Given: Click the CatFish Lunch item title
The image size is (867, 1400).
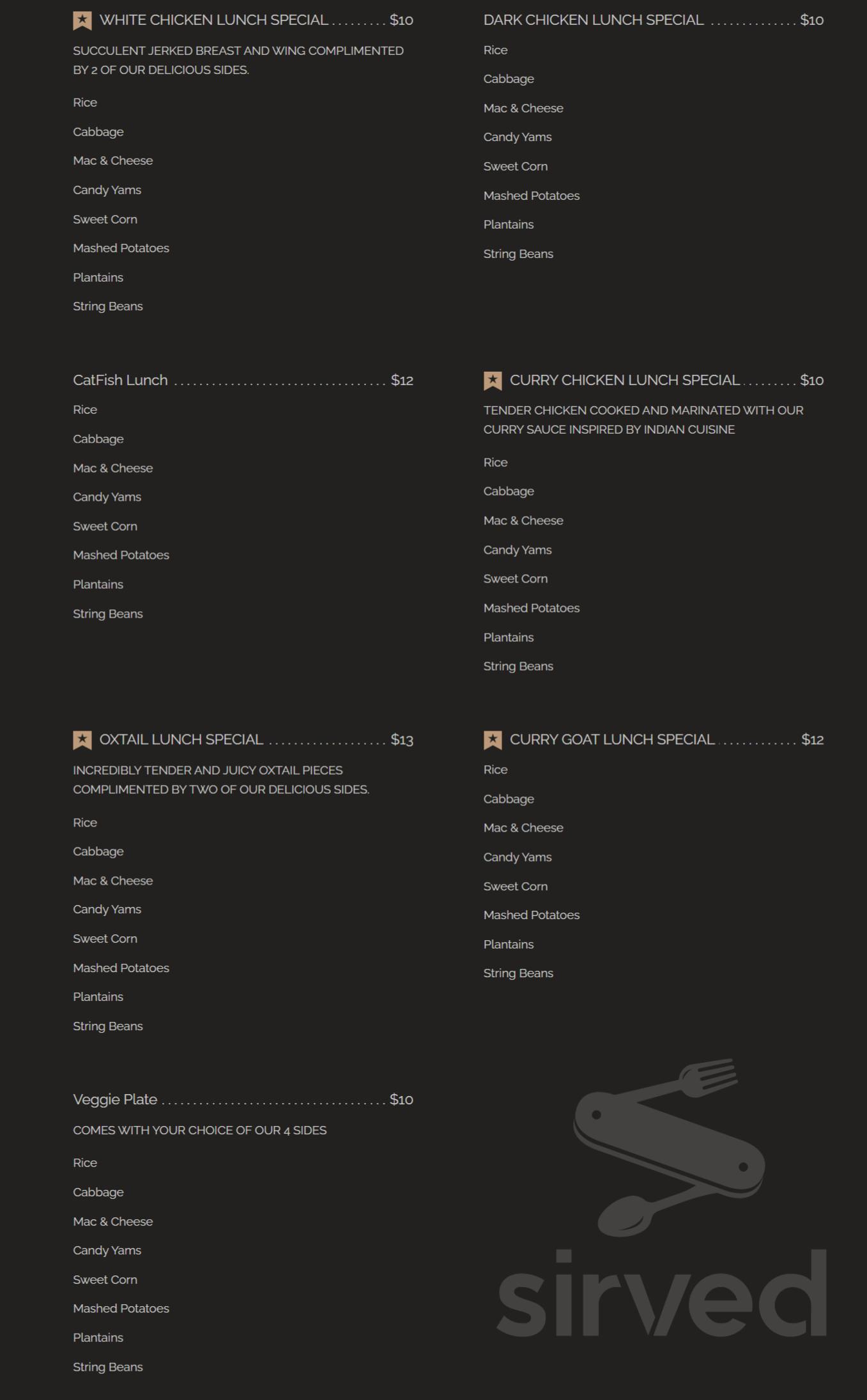Looking at the screenshot, I should (x=120, y=381).
